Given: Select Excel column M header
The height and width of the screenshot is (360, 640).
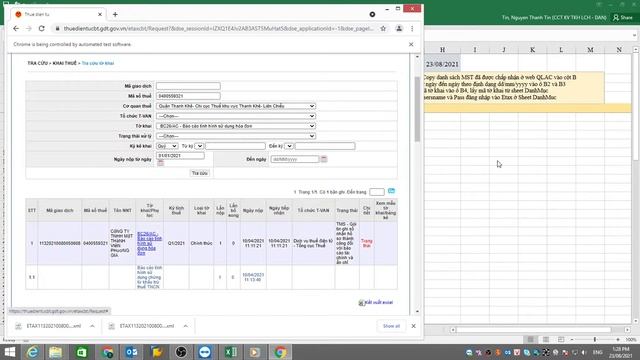Looking at the screenshot, I should [x=590, y=49].
